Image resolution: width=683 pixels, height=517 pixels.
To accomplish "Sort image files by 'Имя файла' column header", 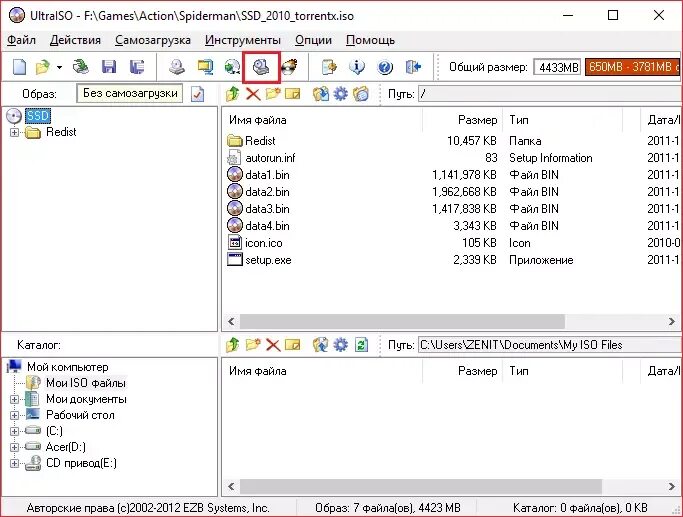I will (322, 120).
